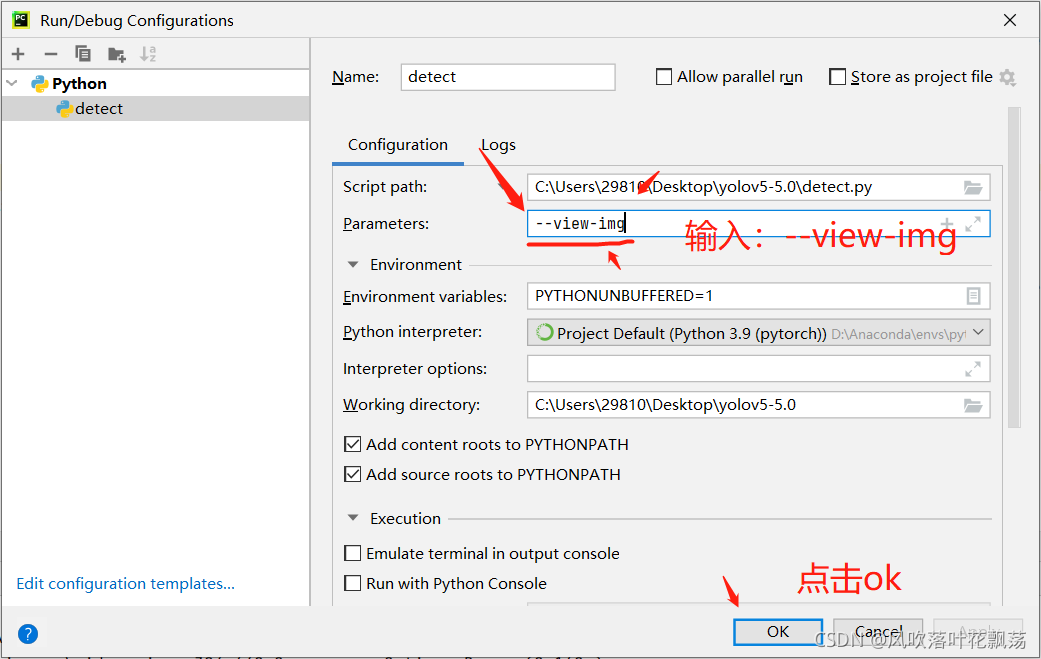Image resolution: width=1041 pixels, height=659 pixels.
Task: Switch to the Configuration tab
Action: coord(398,145)
